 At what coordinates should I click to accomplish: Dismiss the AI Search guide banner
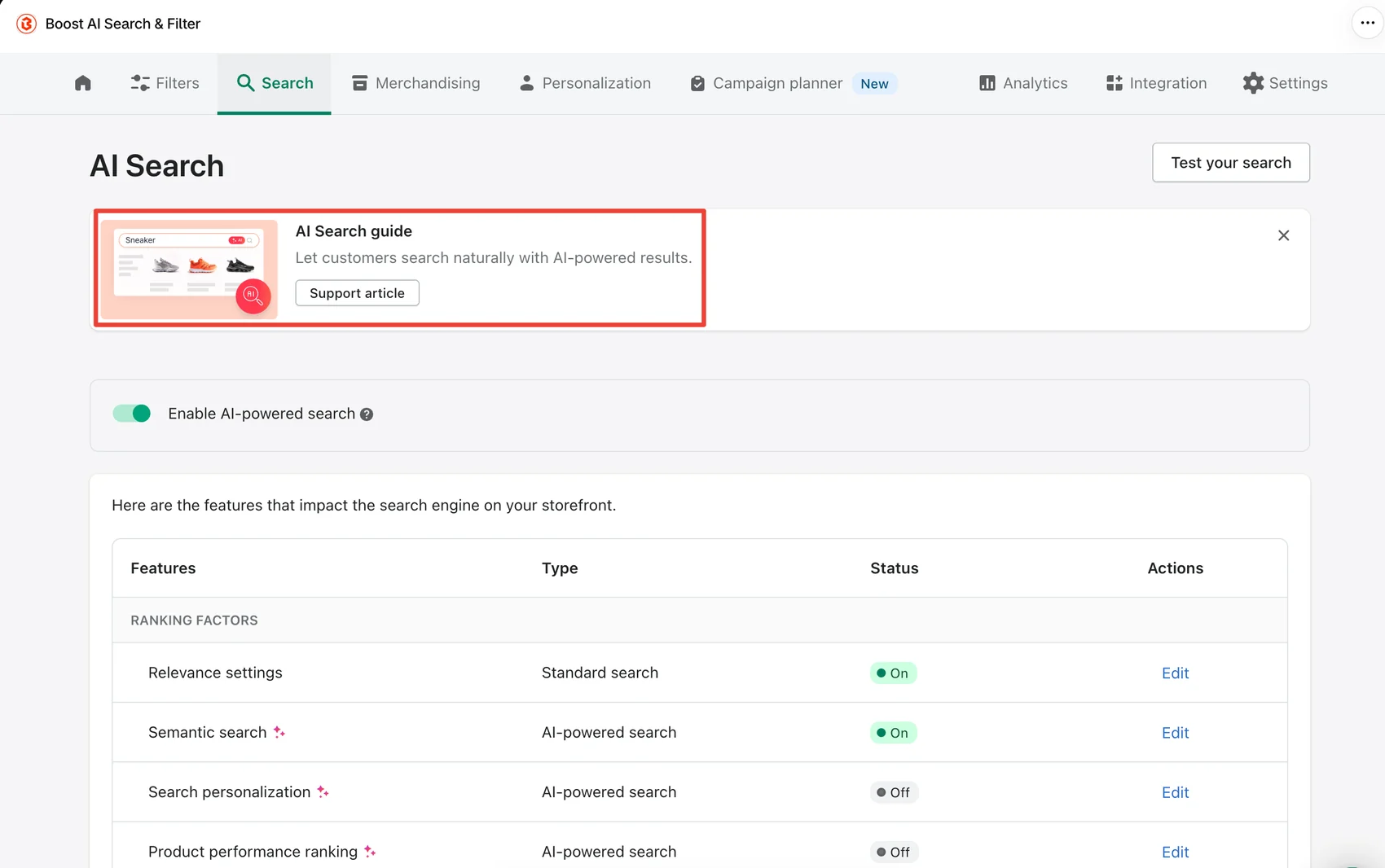(1283, 235)
